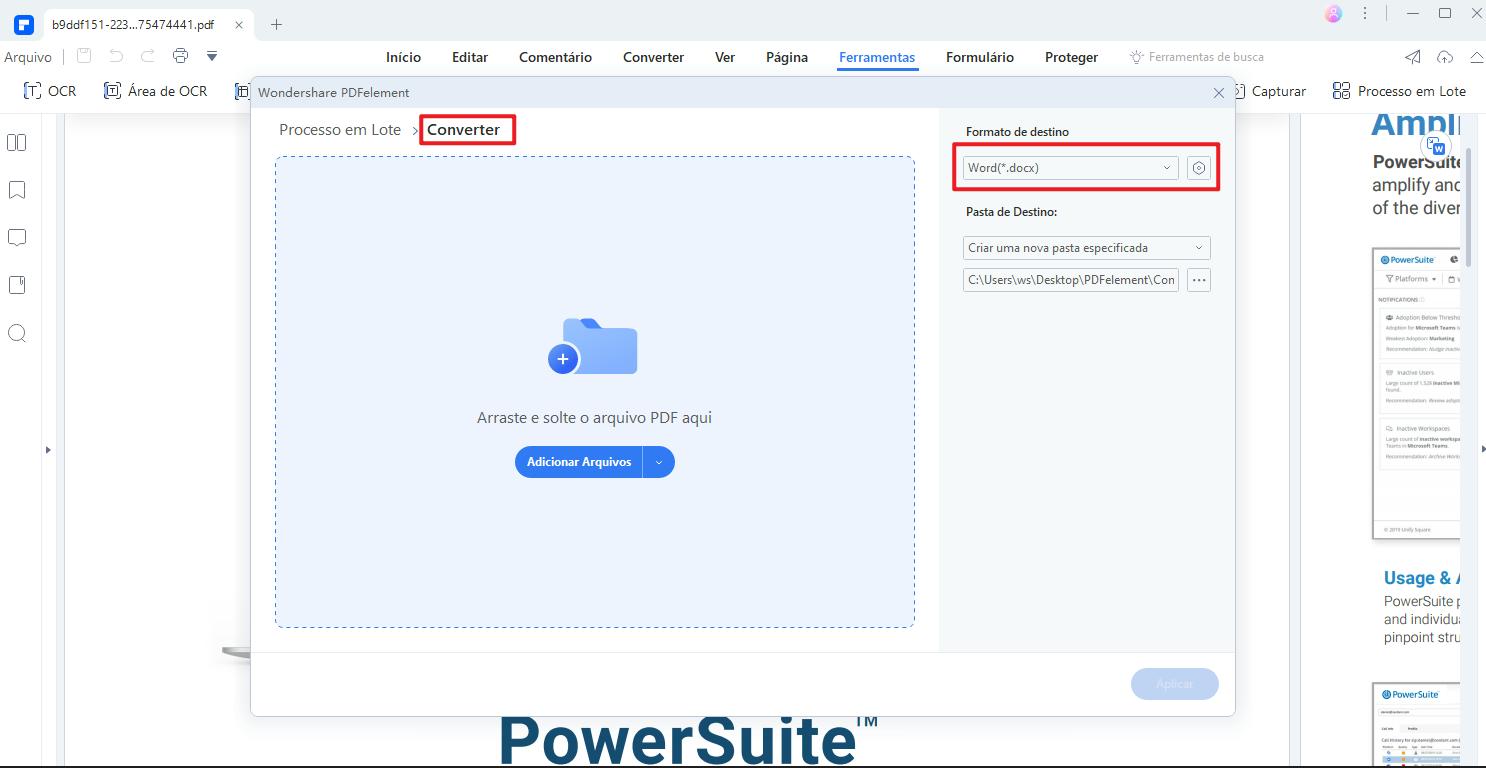The width and height of the screenshot is (1486, 768).
Task: Click the OCR tool icon
Action: pyautogui.click(x=33, y=91)
